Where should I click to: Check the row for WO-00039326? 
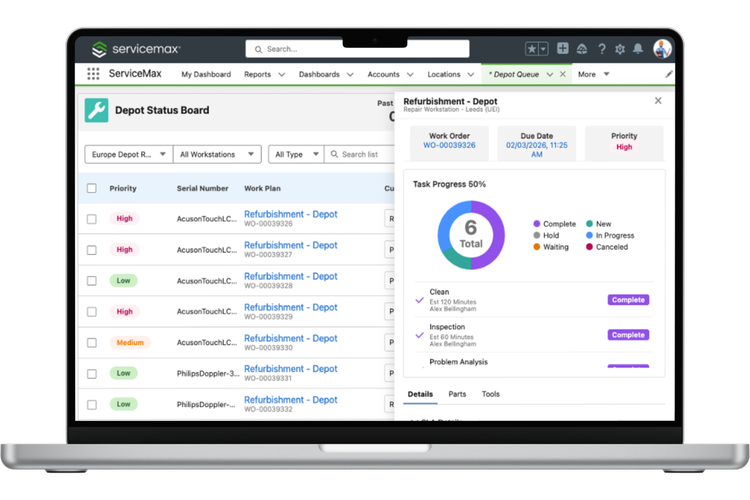(x=92, y=219)
